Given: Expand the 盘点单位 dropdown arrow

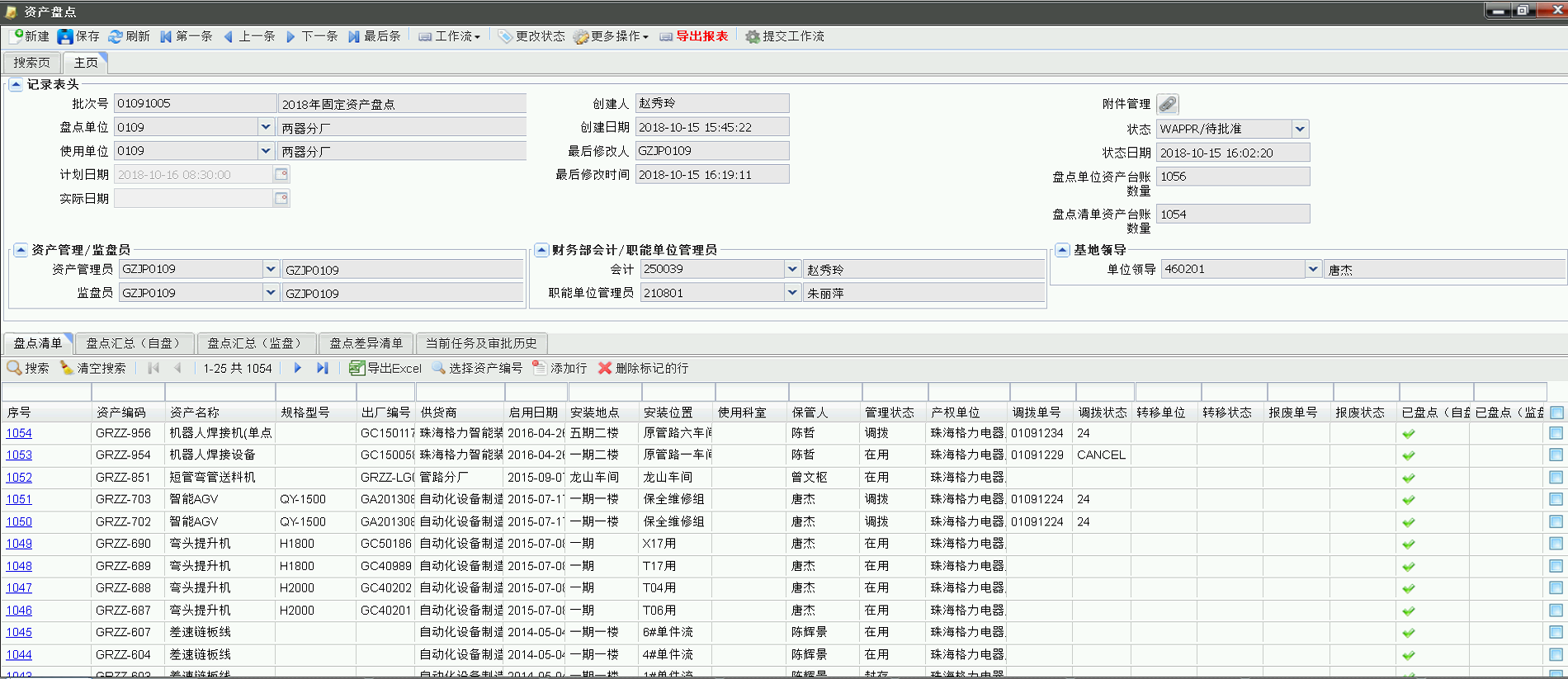Looking at the screenshot, I should point(266,127).
